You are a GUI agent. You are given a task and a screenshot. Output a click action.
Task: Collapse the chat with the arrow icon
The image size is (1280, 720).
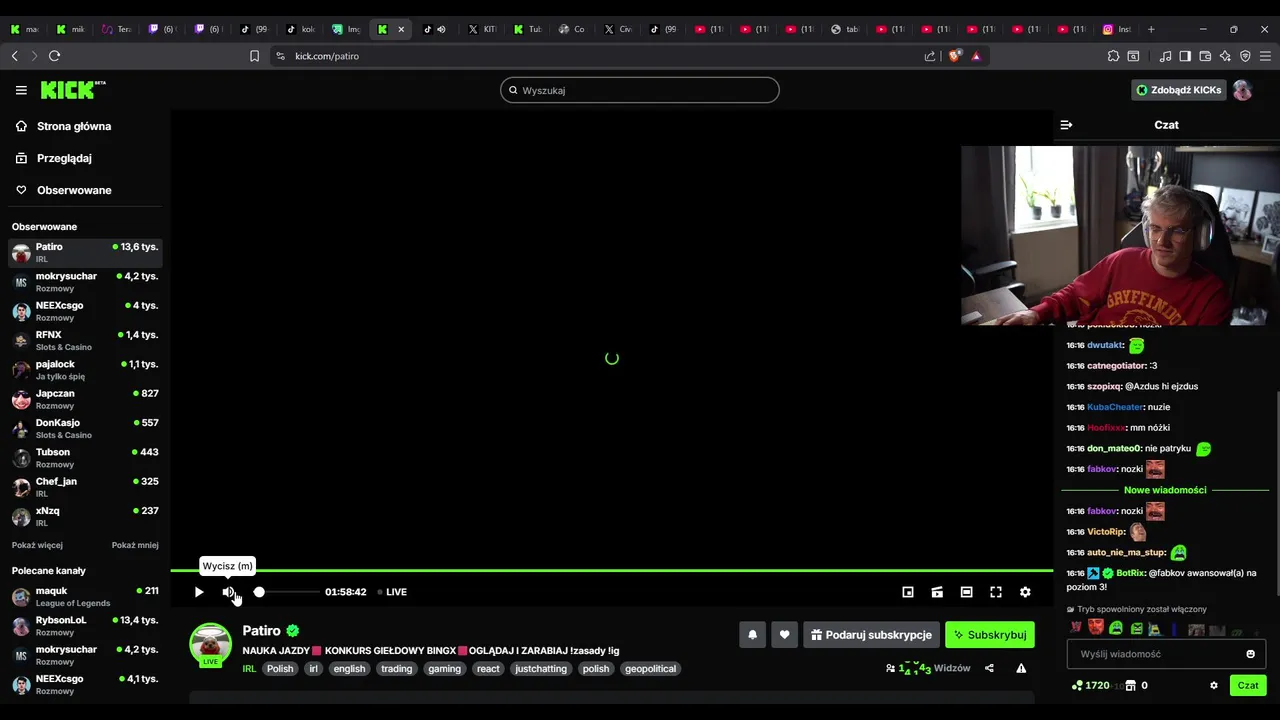click(1066, 125)
